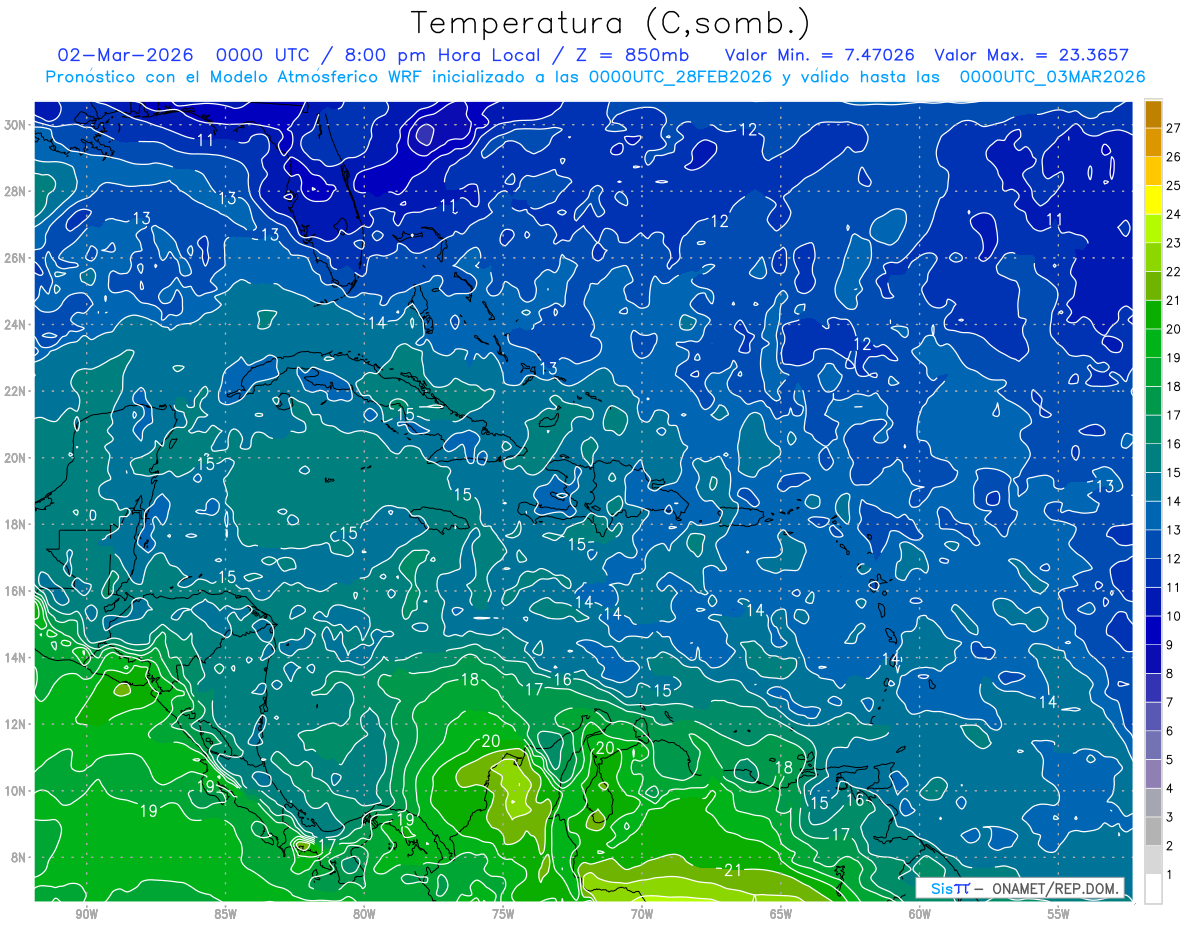Click the "22N" latitude axis label

click(15, 391)
